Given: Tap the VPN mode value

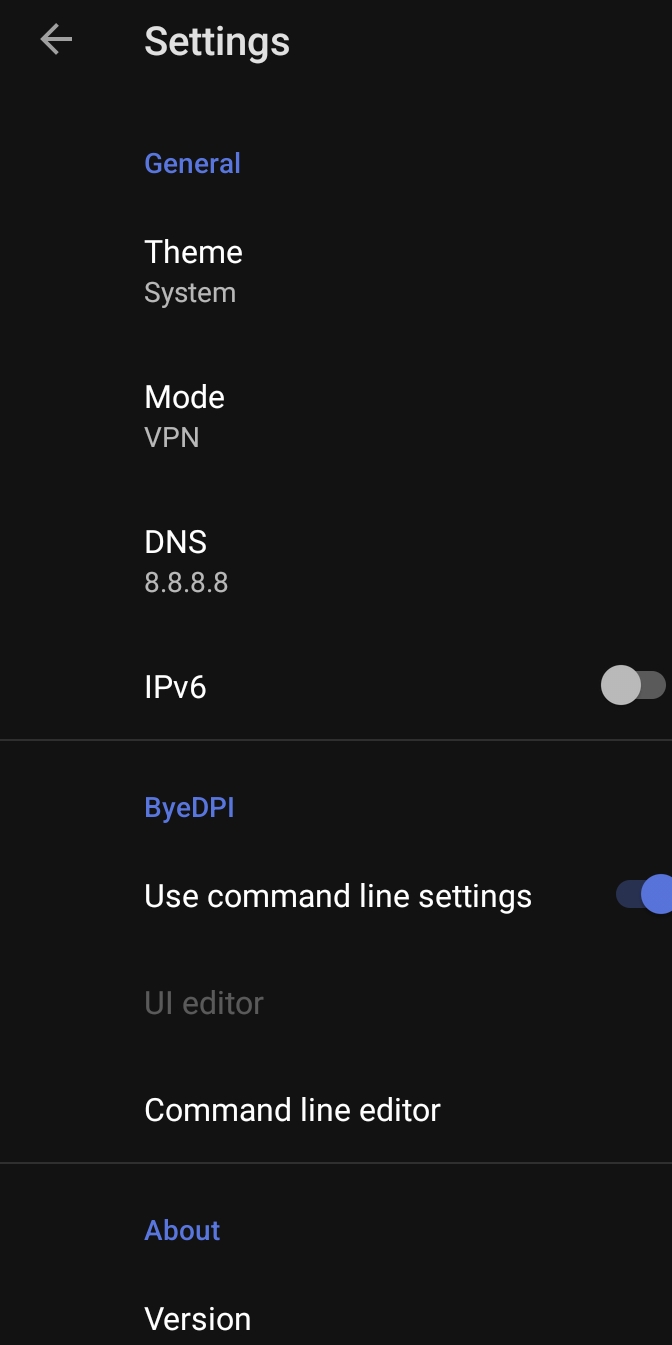Looking at the screenshot, I should click(172, 438).
